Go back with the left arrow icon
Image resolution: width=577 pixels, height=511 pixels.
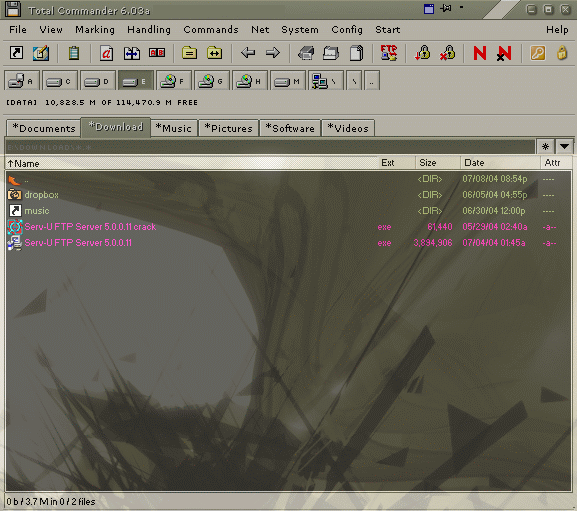pyautogui.click(x=248, y=53)
